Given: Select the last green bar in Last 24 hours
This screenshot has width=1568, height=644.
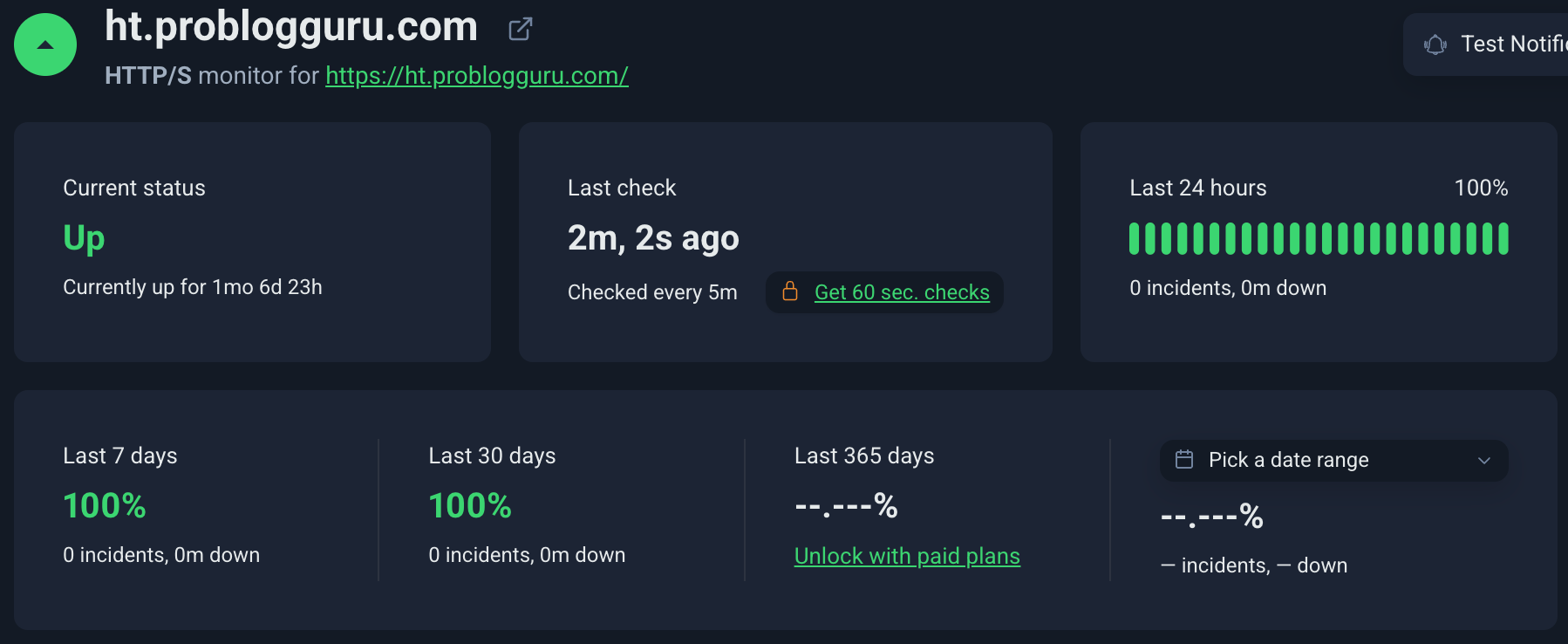Looking at the screenshot, I should point(1503,239).
